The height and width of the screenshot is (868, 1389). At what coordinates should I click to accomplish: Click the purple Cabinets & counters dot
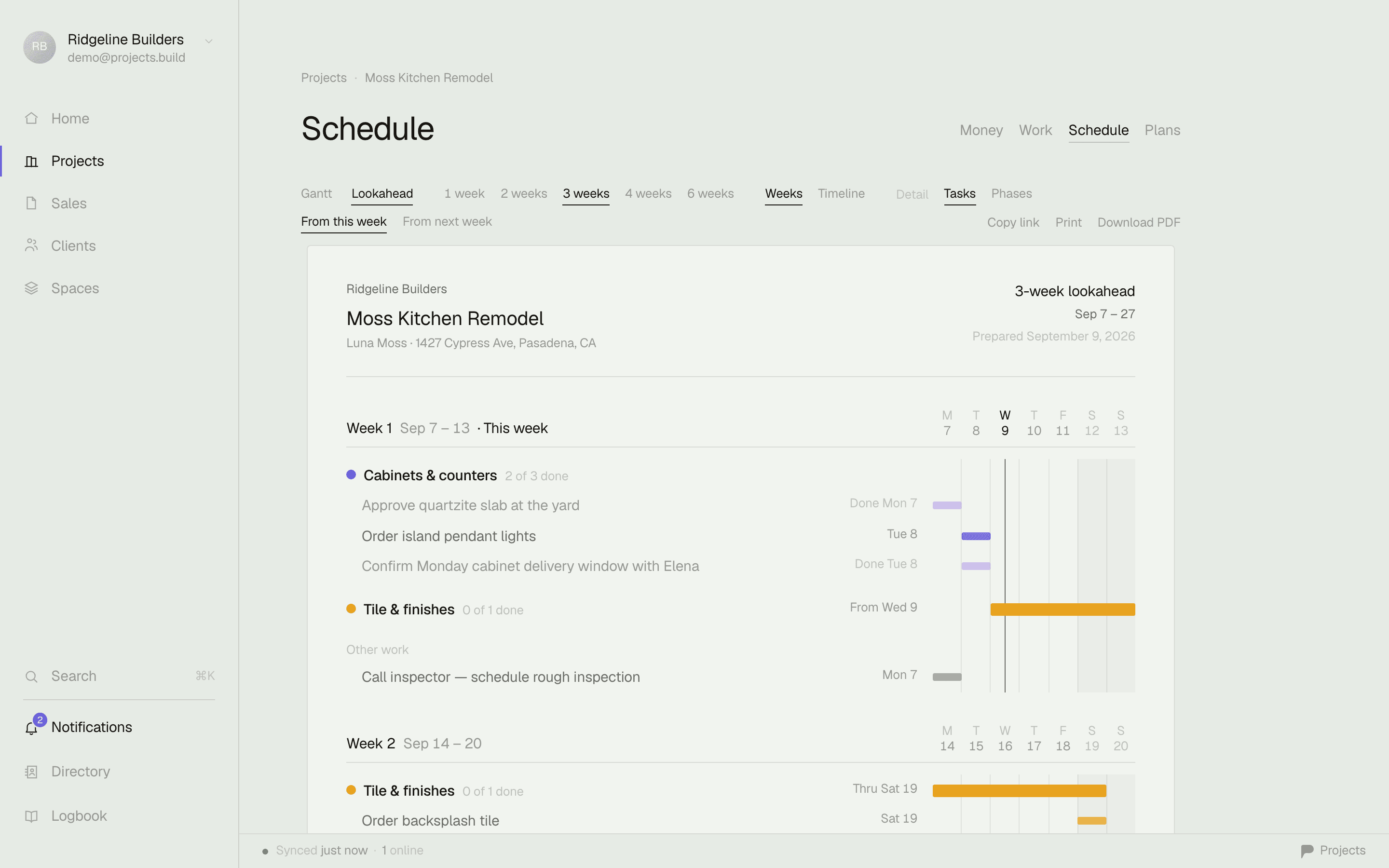click(351, 475)
